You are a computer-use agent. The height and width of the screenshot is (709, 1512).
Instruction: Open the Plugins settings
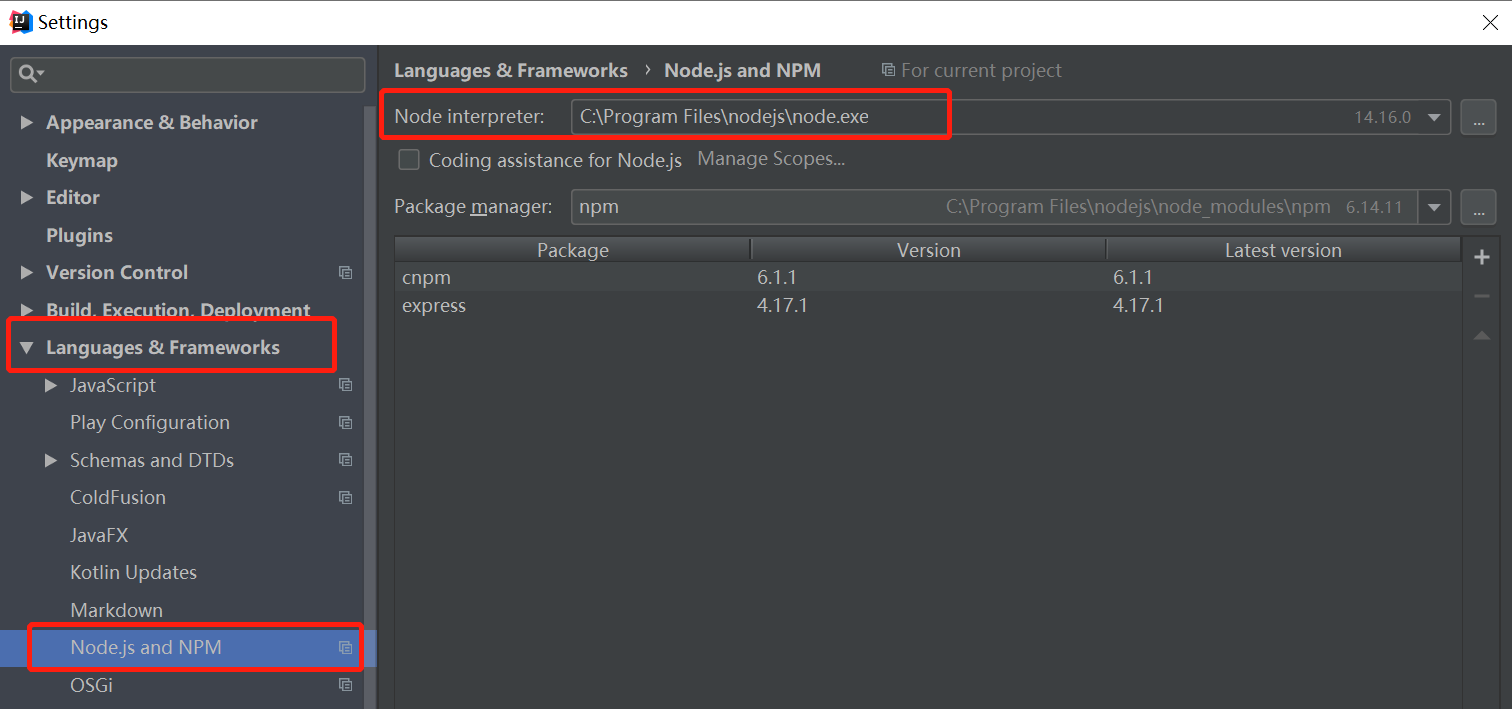point(79,235)
